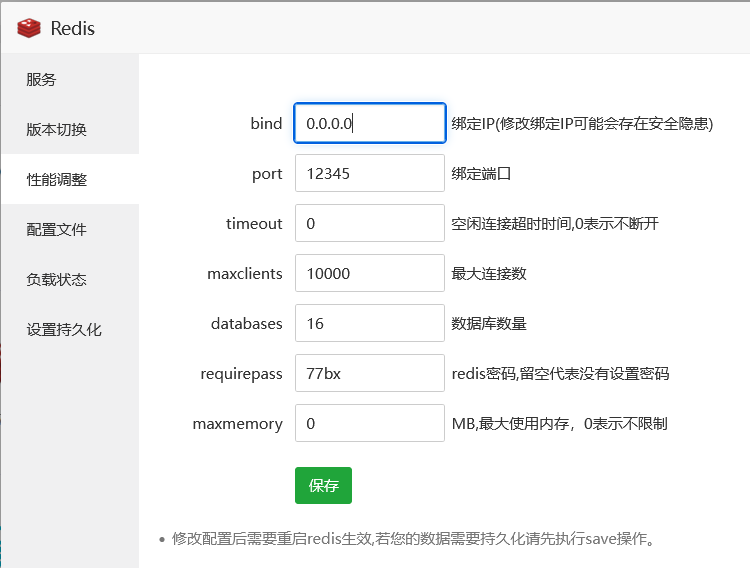
Task: Click the maxmemory label
Action: click(238, 424)
